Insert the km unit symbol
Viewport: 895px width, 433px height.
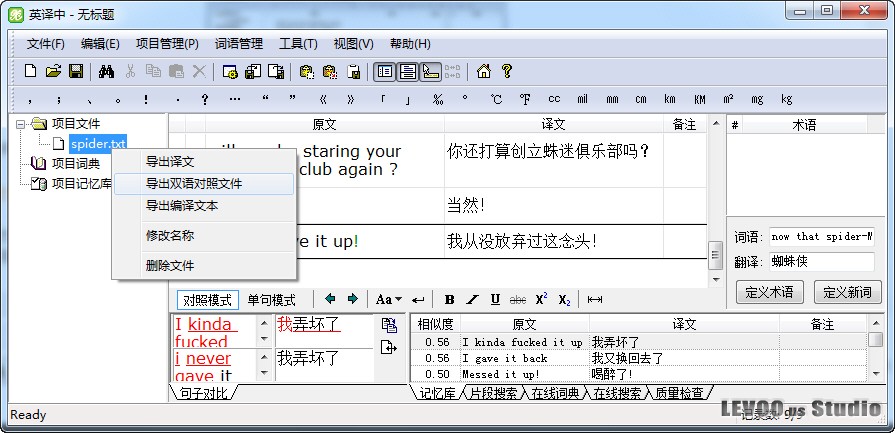[x=670, y=99]
